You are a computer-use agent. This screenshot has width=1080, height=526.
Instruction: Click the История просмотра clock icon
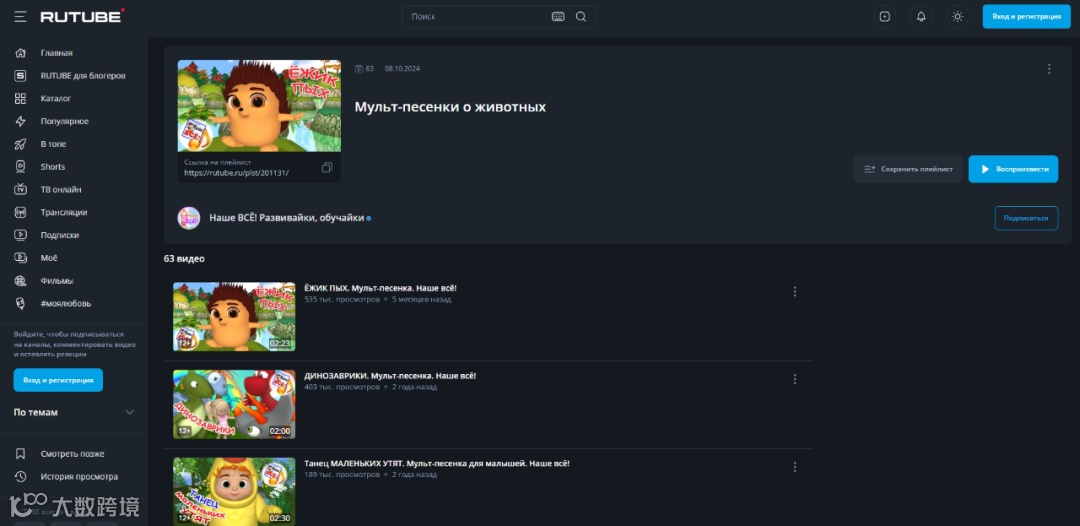click(x=21, y=476)
